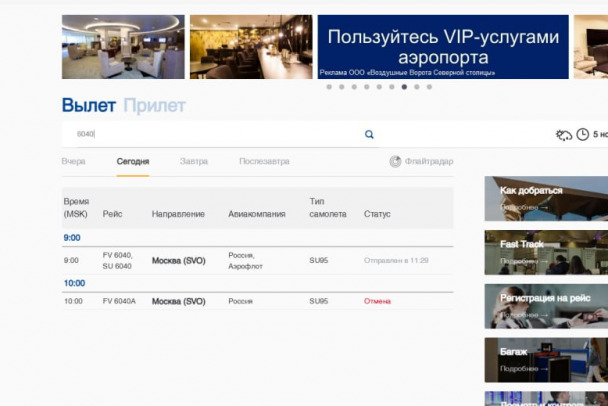Screen dimensions: 608x406
Task: Open the Как добраться card
Action: tap(545, 198)
